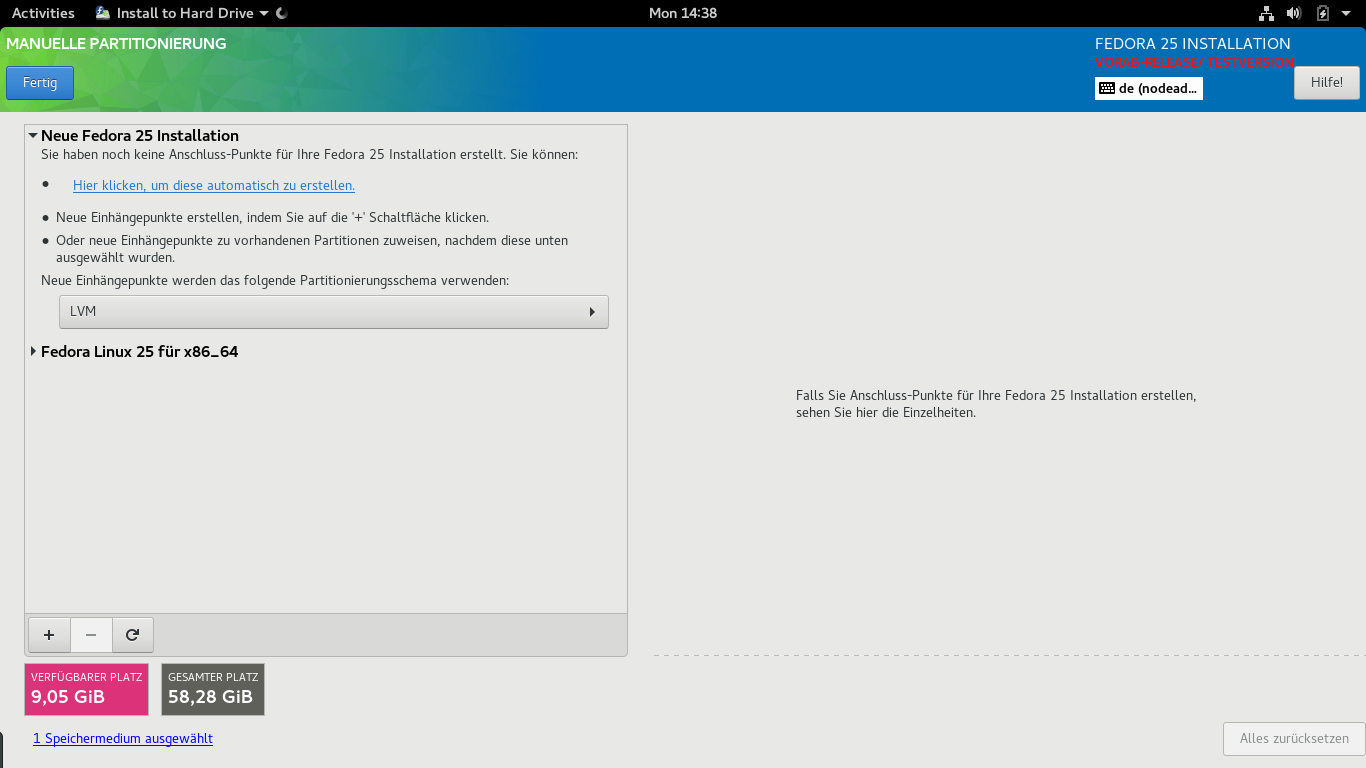Screen dimensions: 1366x768
Task: Click the Fertig button
Action: tap(40, 83)
